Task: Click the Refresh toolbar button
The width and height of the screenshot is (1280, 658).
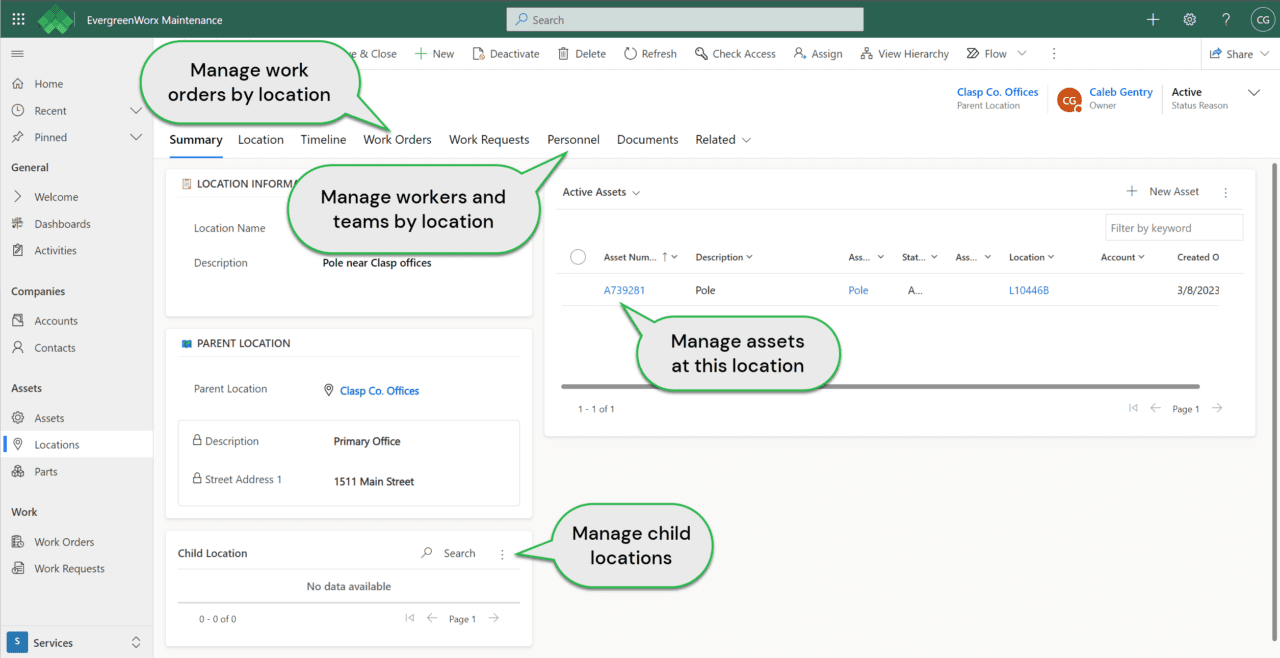Action: pos(650,54)
